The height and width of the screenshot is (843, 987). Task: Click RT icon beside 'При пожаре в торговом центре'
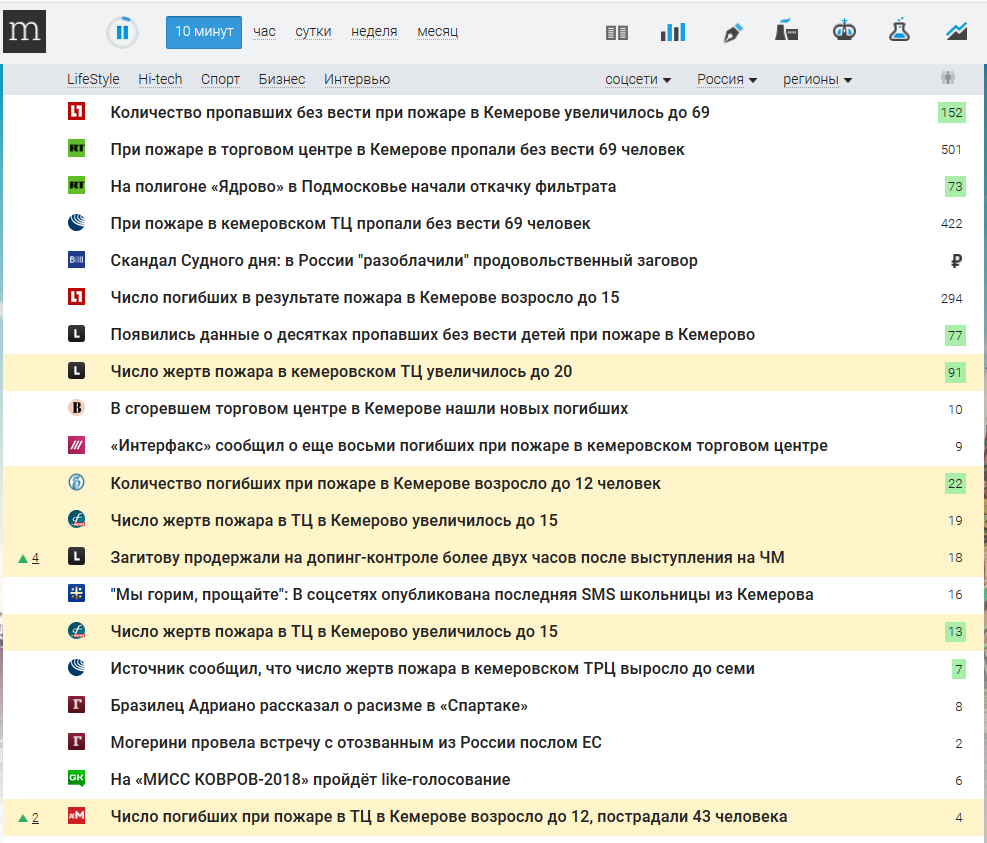pyautogui.click(x=77, y=149)
